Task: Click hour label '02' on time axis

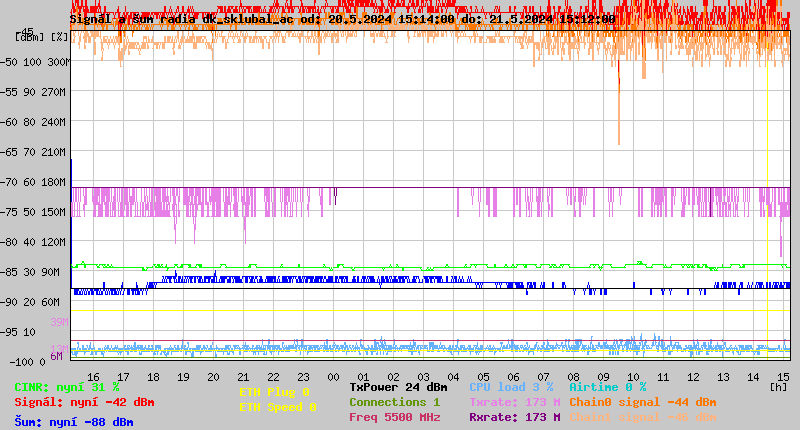Action: (393, 377)
